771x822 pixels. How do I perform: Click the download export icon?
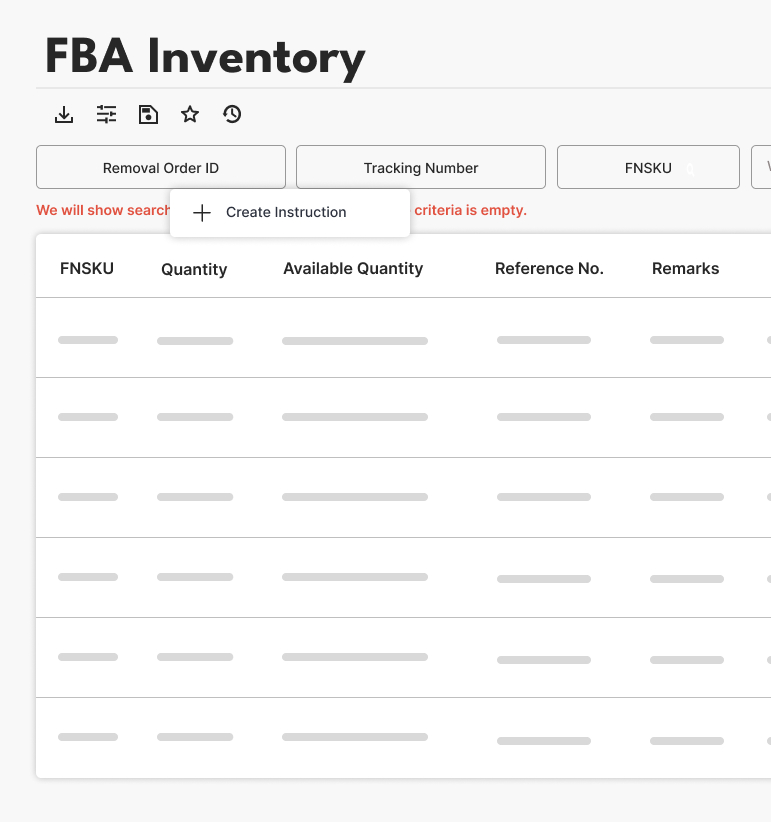[x=64, y=114]
